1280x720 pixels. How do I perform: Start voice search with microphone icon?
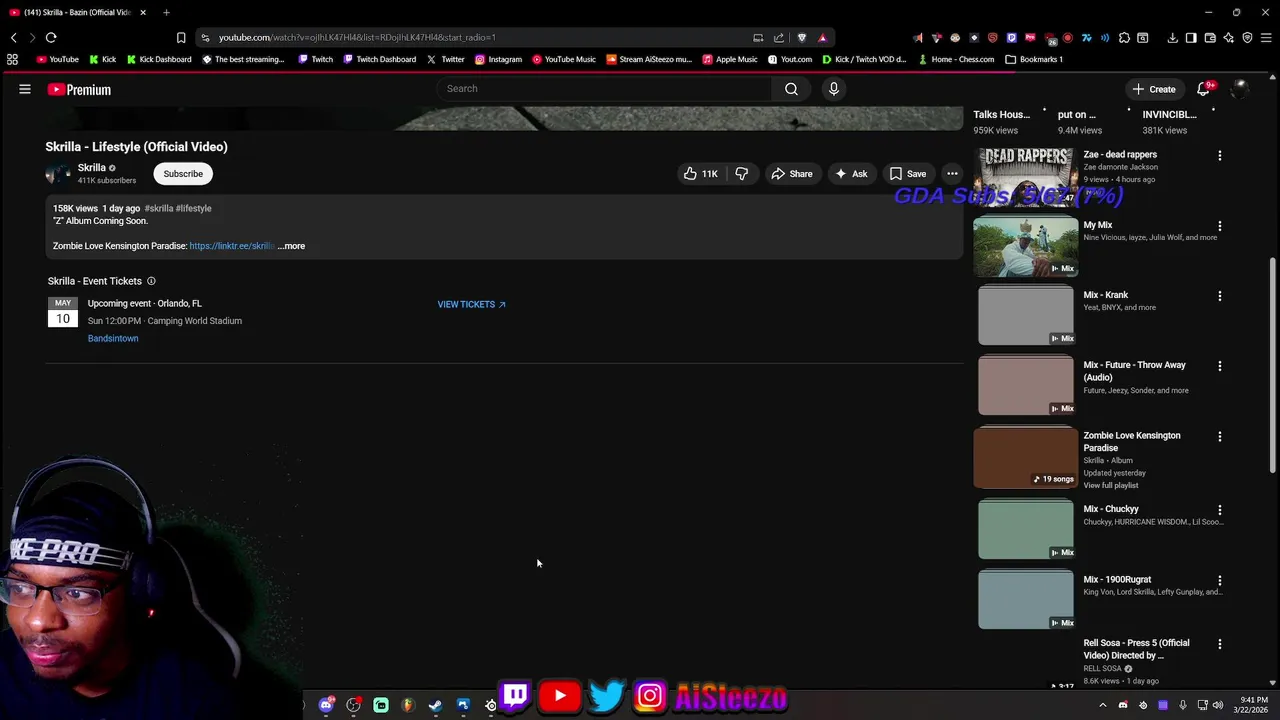click(834, 89)
